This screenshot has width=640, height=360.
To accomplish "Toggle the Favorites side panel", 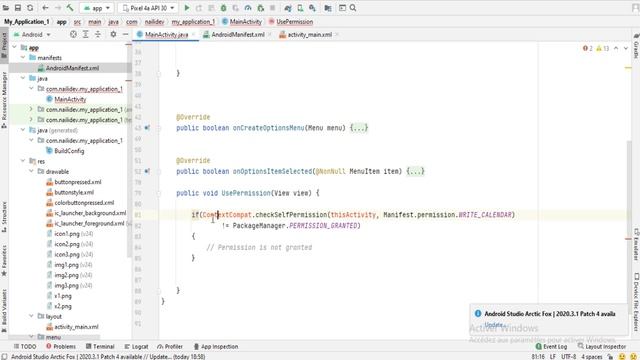I will pyautogui.click(x=4, y=261).
